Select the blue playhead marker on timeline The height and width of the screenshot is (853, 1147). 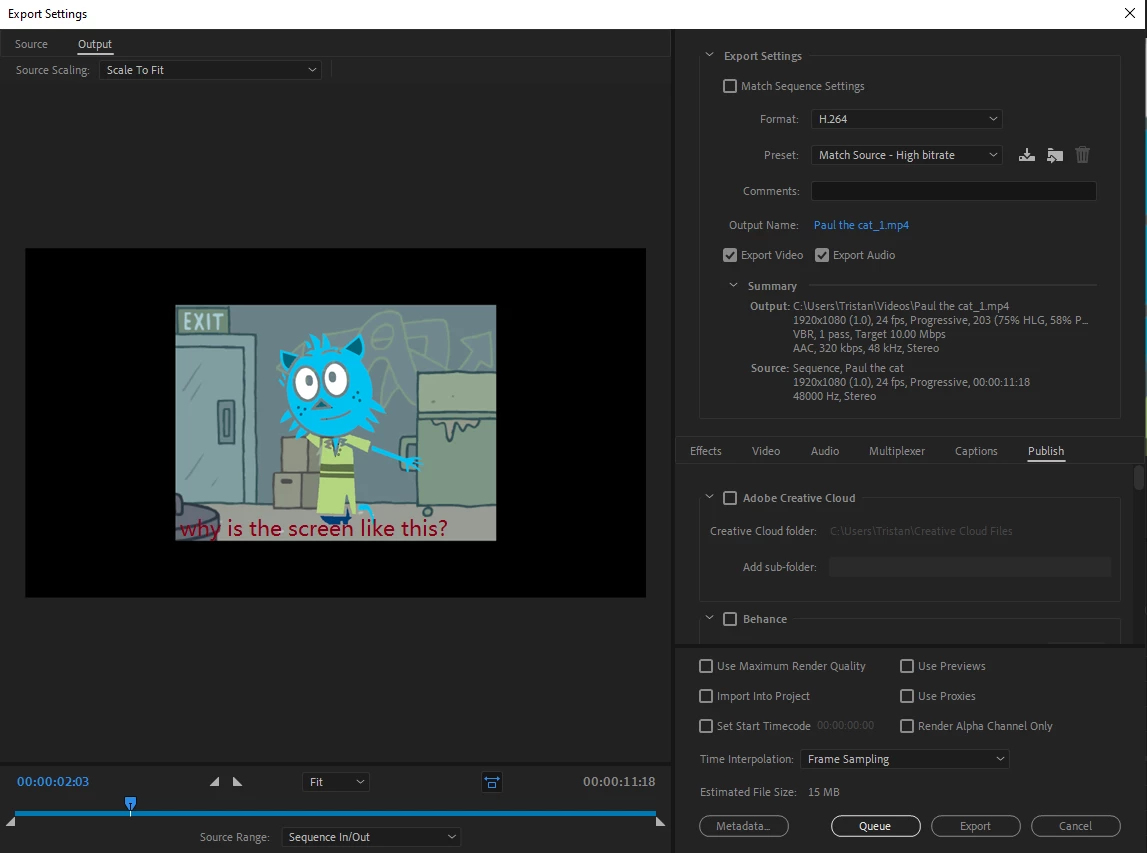[x=130, y=805]
